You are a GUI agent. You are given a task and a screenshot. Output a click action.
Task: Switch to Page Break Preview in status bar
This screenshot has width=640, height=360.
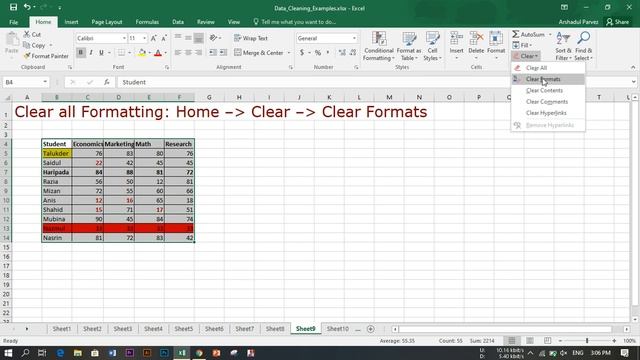click(547, 340)
